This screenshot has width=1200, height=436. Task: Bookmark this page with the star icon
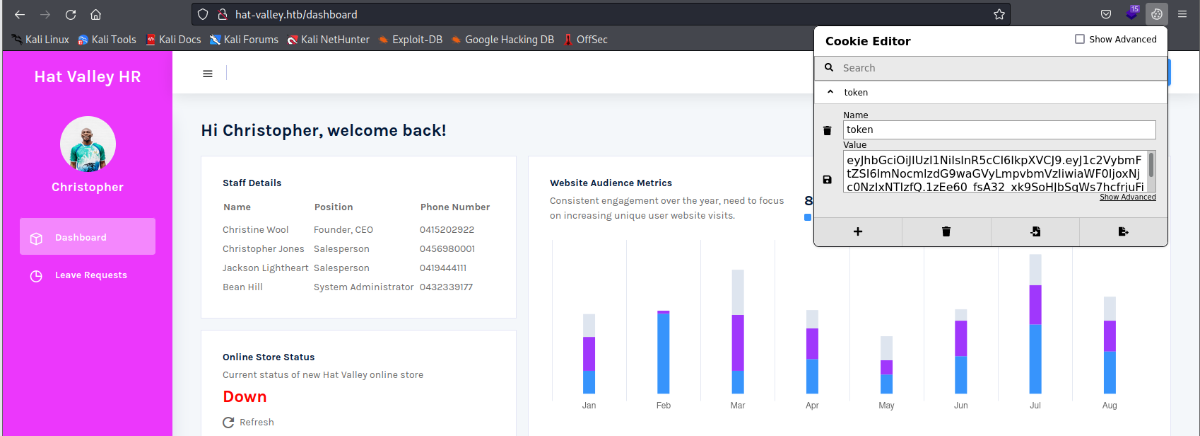998,15
